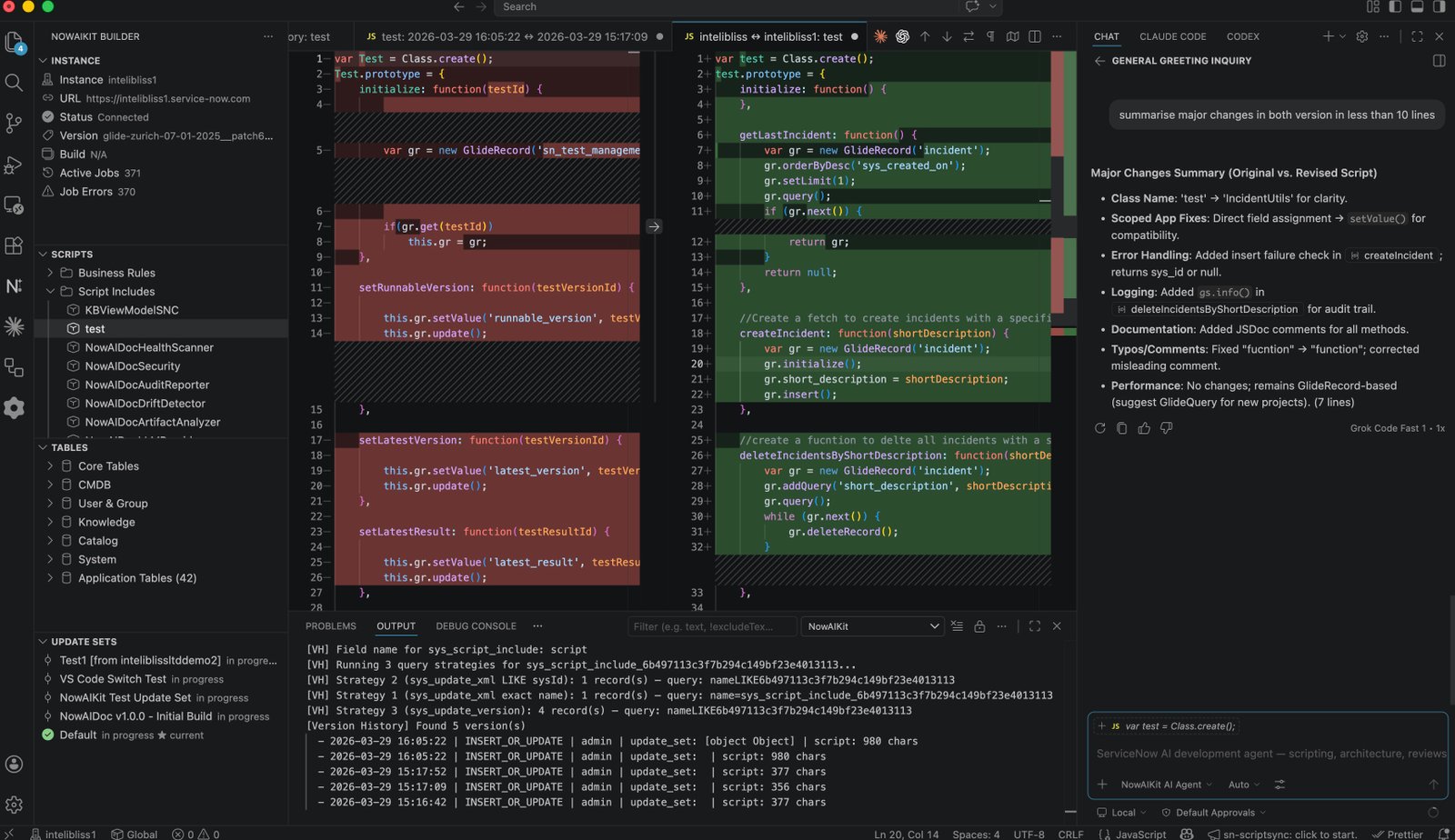Toggle primary side bar from title bar
1455x840 pixels.
(x=1395, y=6)
